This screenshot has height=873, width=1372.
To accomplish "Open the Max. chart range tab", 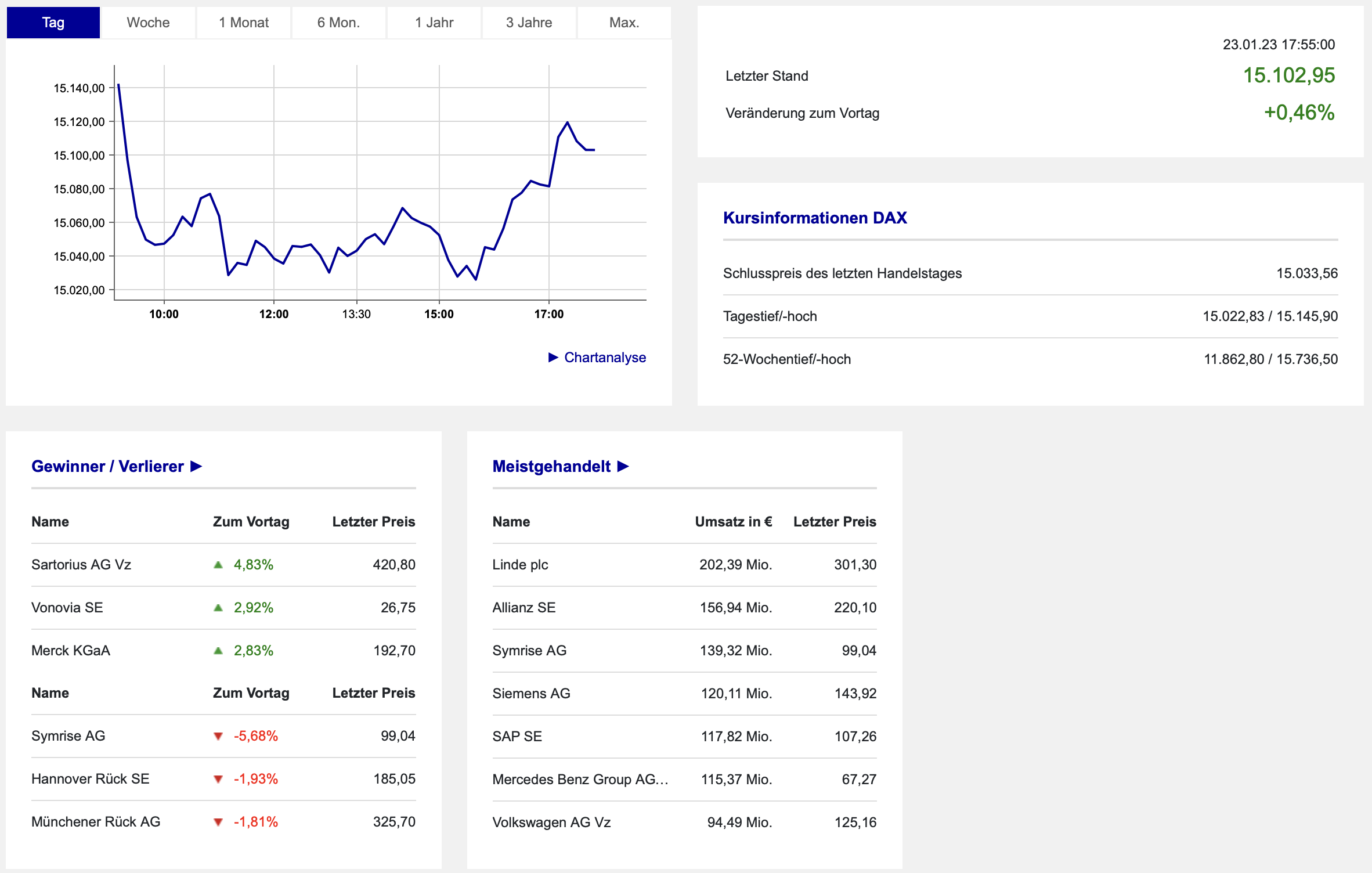I will [x=624, y=23].
